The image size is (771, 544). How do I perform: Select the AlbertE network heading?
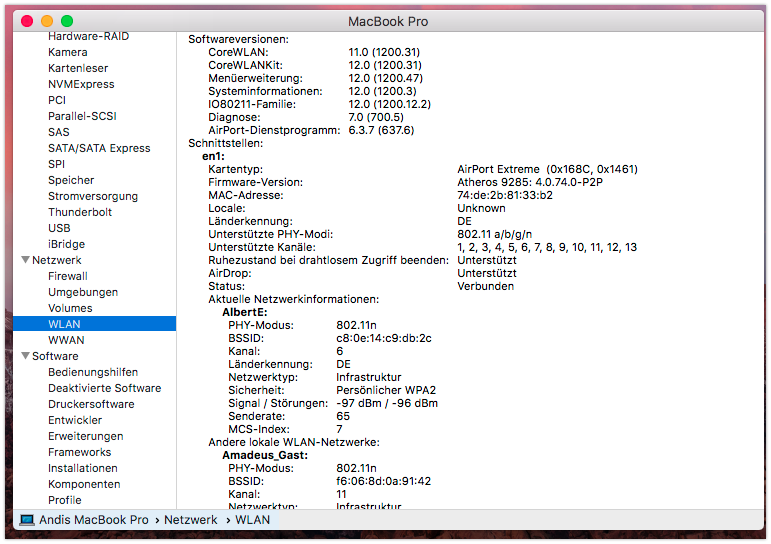pyautogui.click(x=245, y=312)
